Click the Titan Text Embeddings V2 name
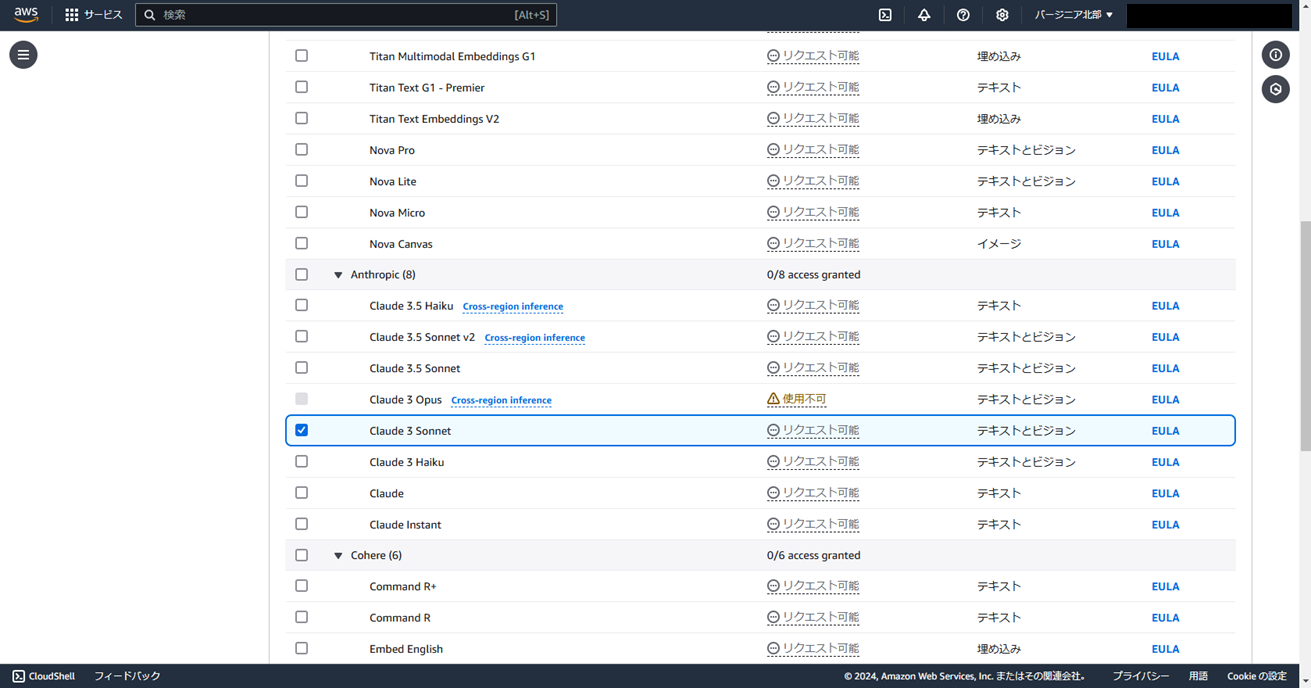1311x688 pixels. click(x=434, y=119)
